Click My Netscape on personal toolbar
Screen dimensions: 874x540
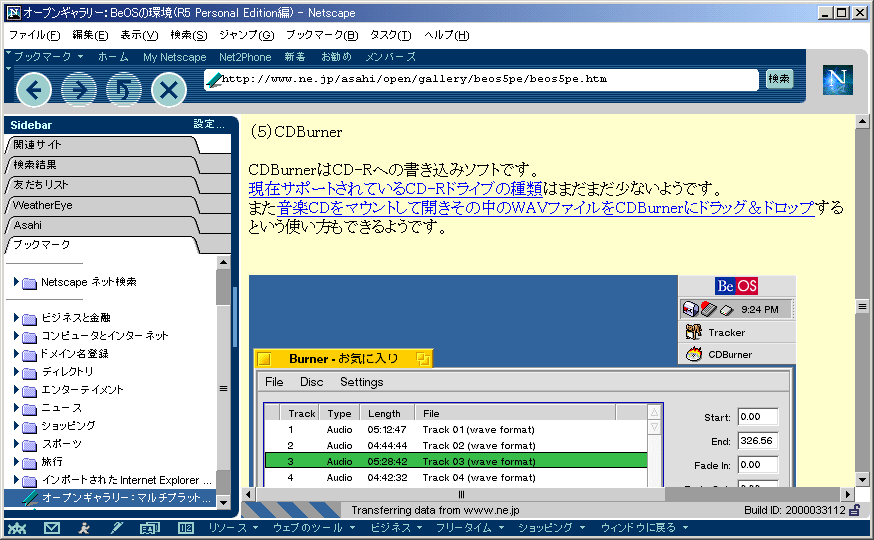click(x=174, y=57)
